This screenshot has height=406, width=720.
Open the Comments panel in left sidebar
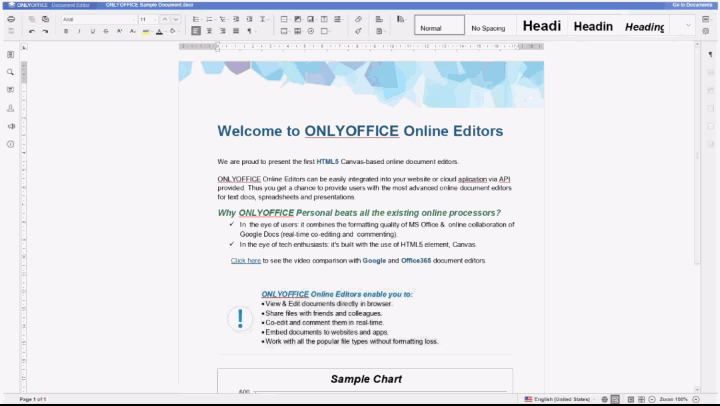(11, 90)
